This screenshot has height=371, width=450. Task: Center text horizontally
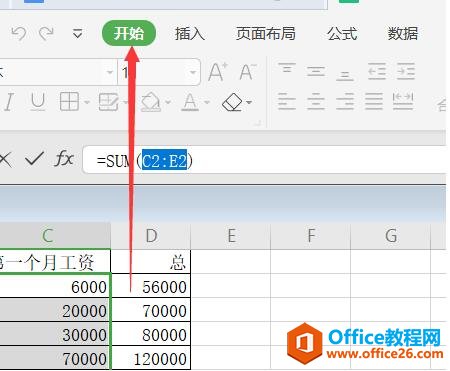pos(316,101)
